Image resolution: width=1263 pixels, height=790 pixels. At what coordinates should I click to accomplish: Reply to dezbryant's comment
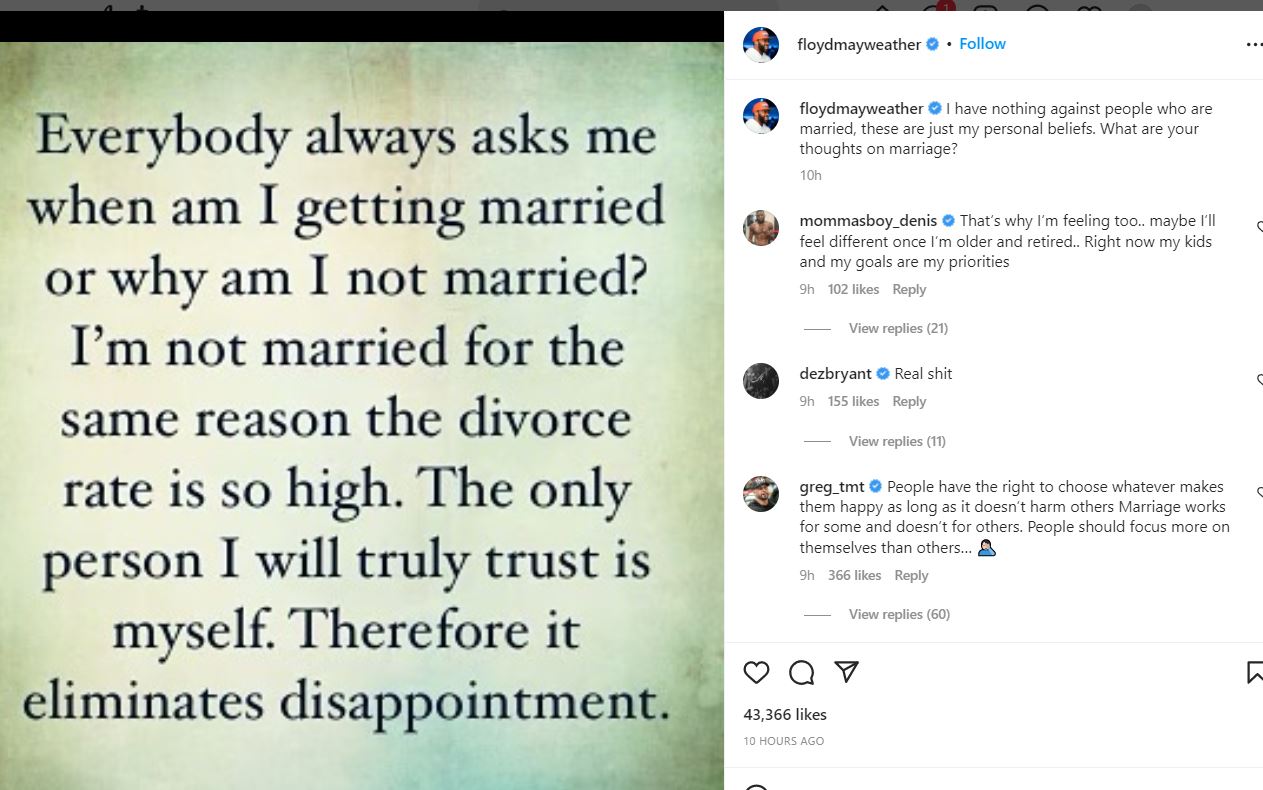pos(909,401)
